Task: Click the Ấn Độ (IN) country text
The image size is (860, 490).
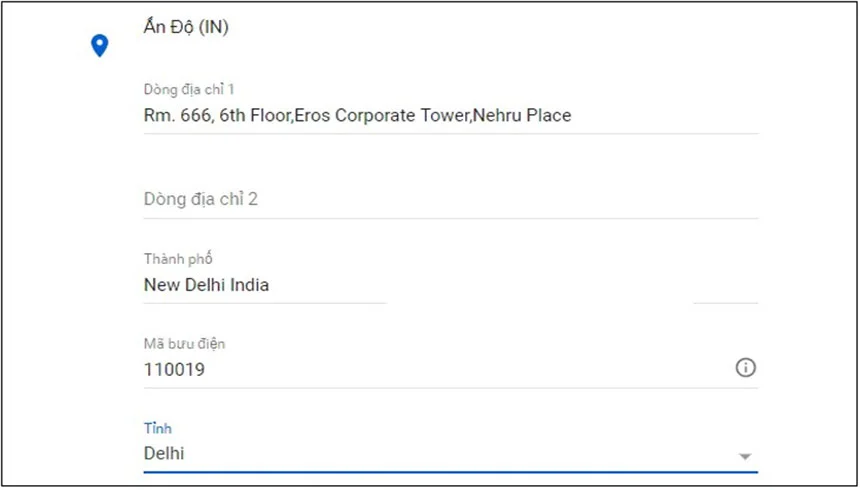Action: click(x=186, y=28)
